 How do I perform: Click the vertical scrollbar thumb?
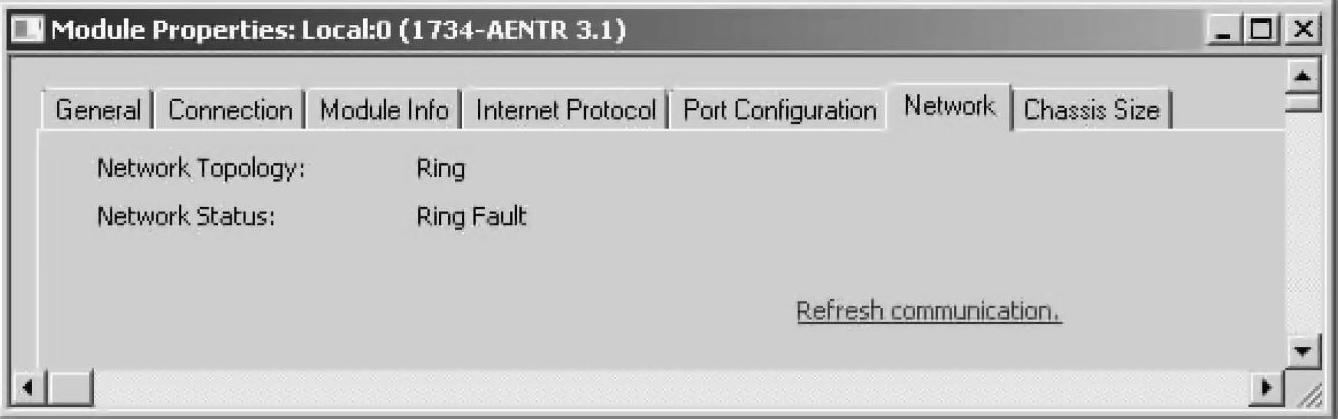[x=1301, y=101]
